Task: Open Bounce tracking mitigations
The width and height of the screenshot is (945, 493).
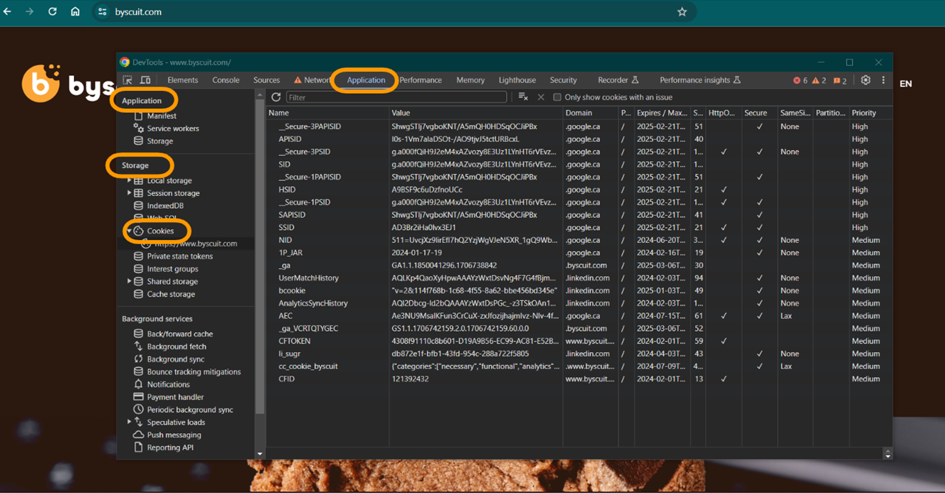Action: 193,372
